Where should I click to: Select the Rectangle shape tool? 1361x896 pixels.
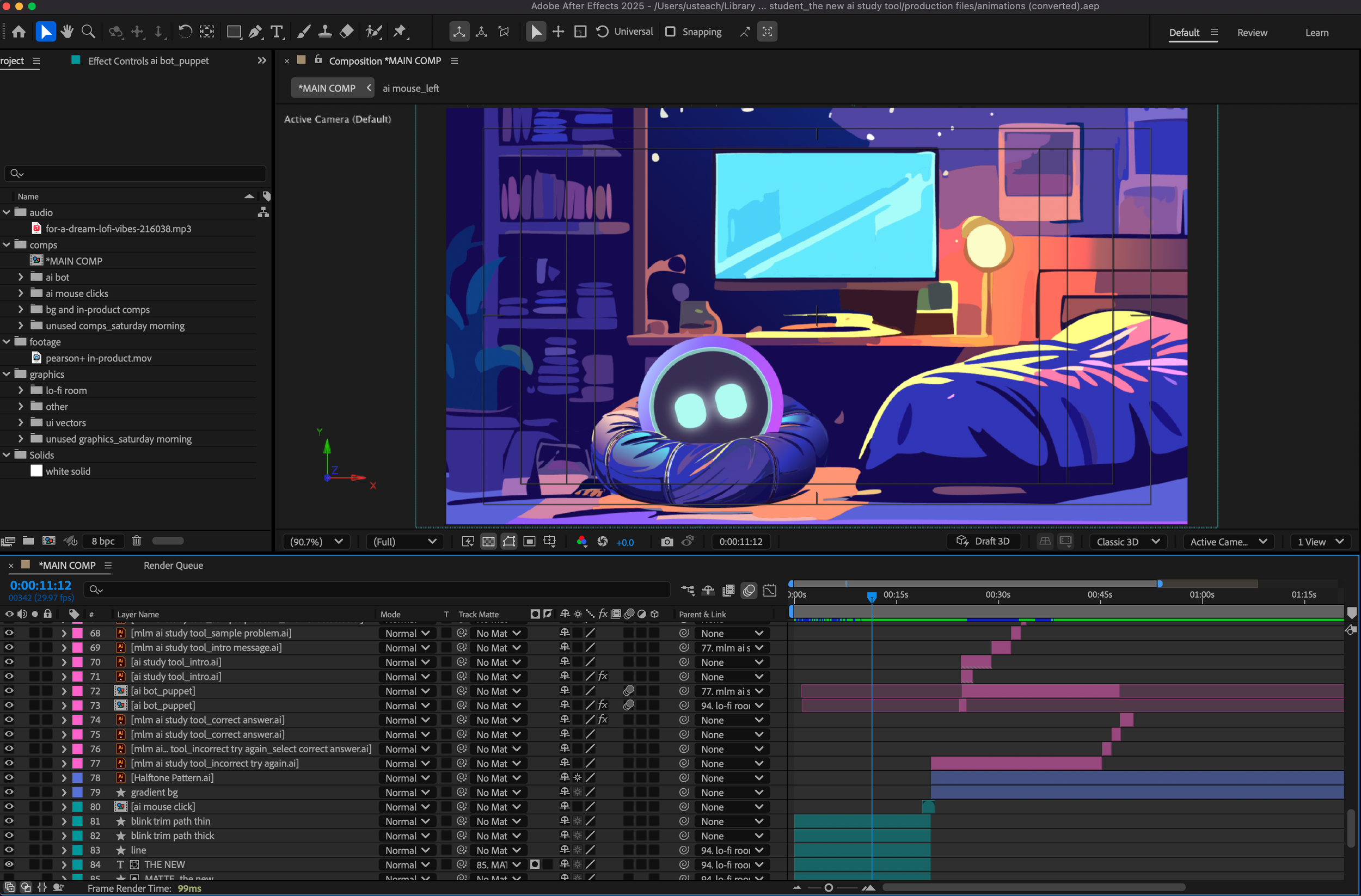(x=234, y=32)
